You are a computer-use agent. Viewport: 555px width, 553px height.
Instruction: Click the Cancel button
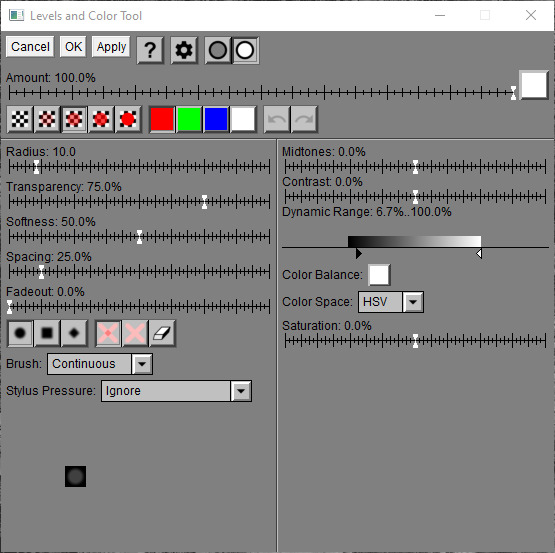coord(30,47)
